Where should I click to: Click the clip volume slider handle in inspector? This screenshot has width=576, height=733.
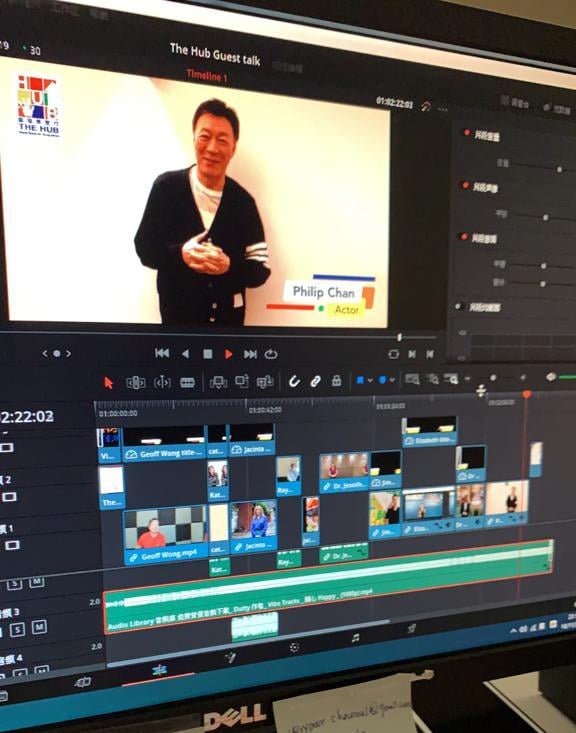(559, 169)
